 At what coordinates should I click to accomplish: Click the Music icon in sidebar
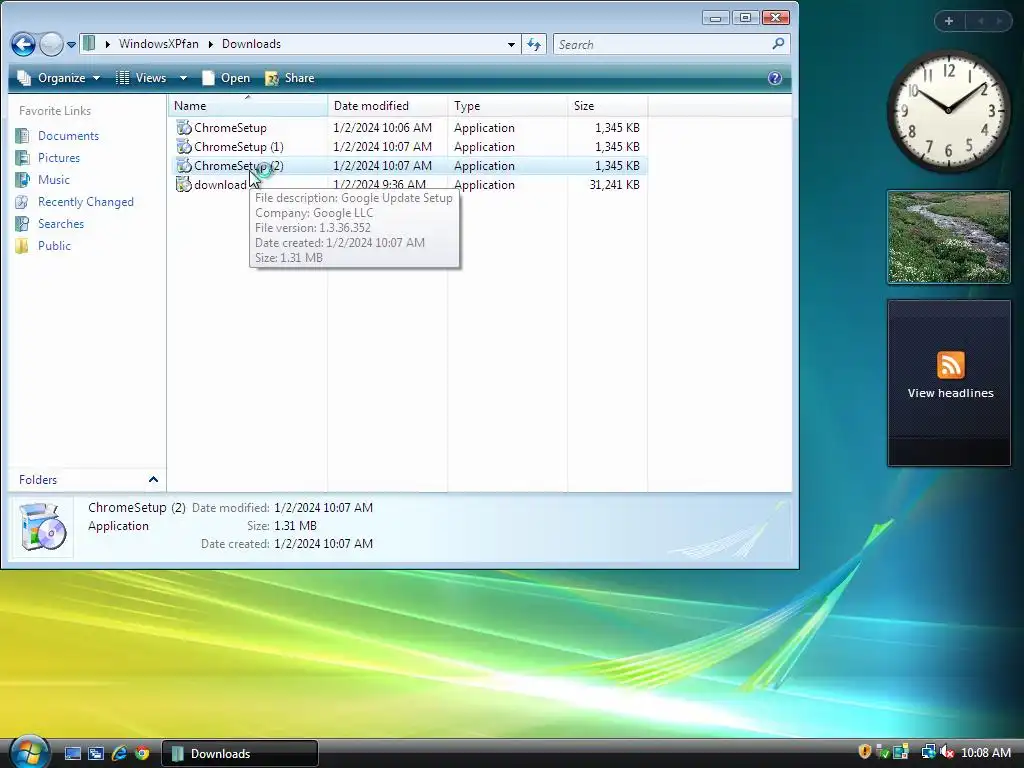(x=22, y=180)
